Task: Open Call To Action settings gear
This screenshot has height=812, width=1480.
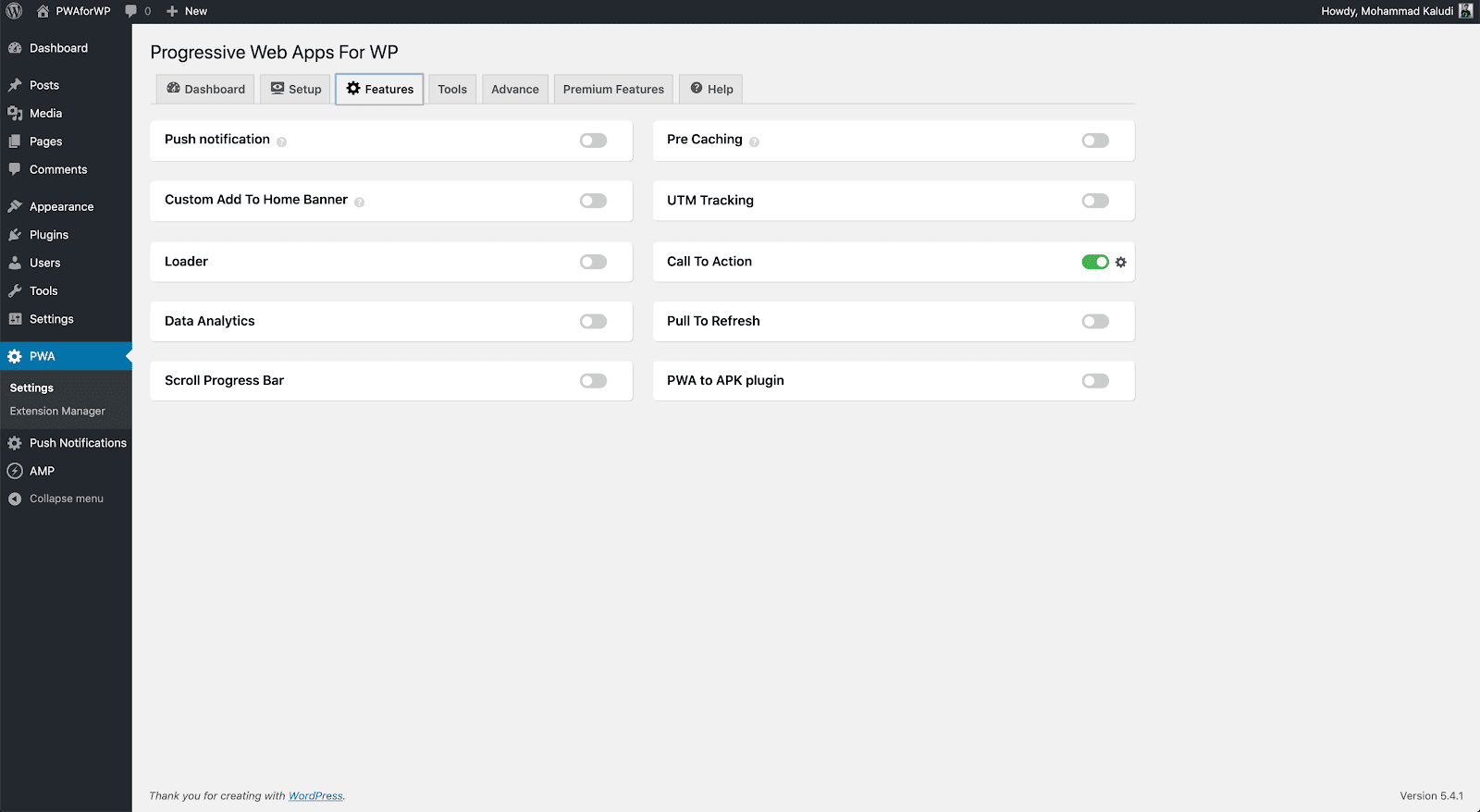Action: coord(1121,263)
